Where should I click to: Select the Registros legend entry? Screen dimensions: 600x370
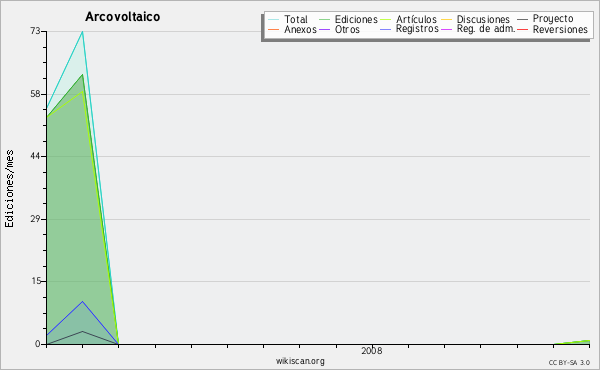click(x=409, y=29)
